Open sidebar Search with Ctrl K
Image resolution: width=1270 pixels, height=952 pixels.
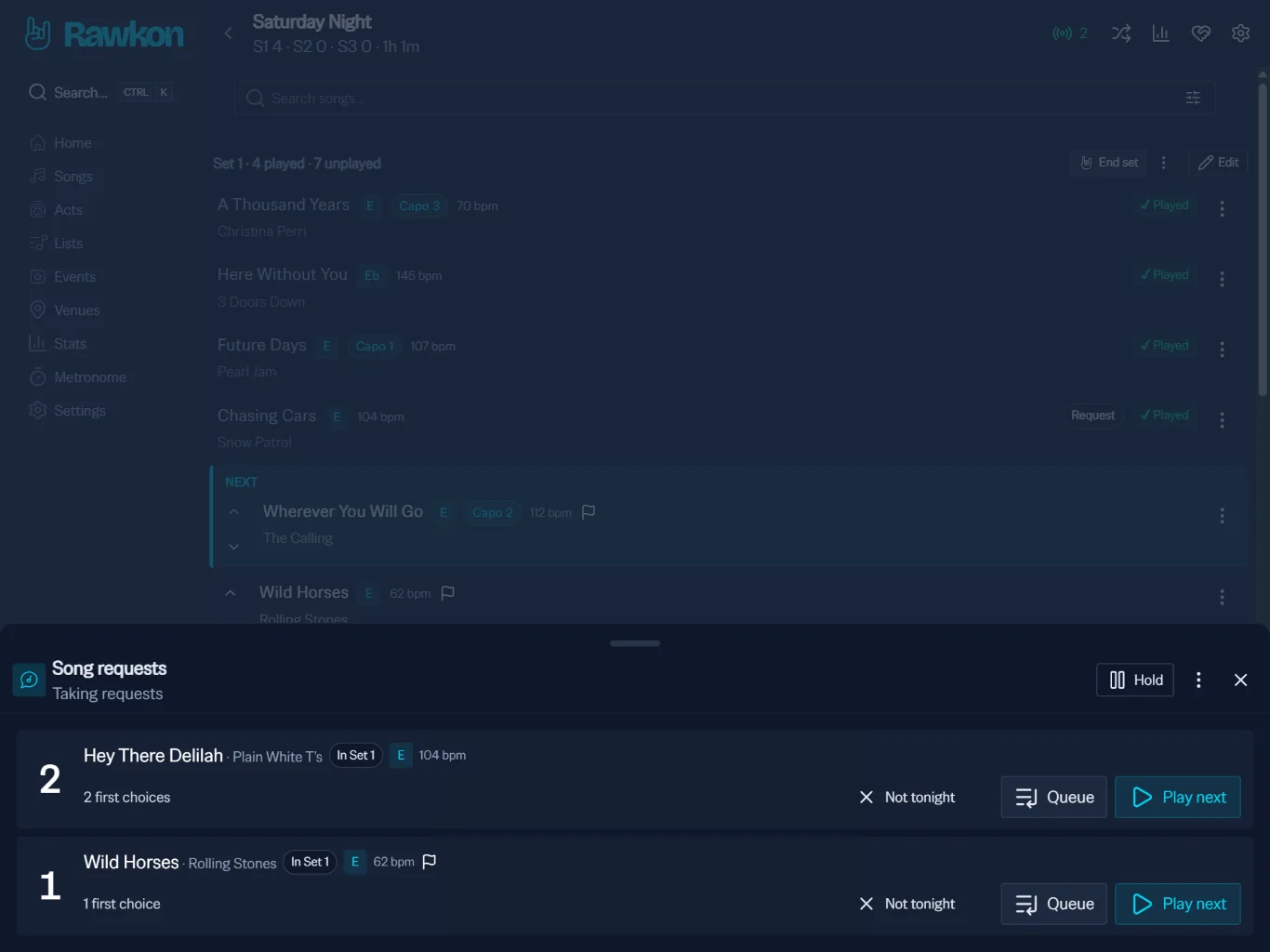click(x=99, y=92)
